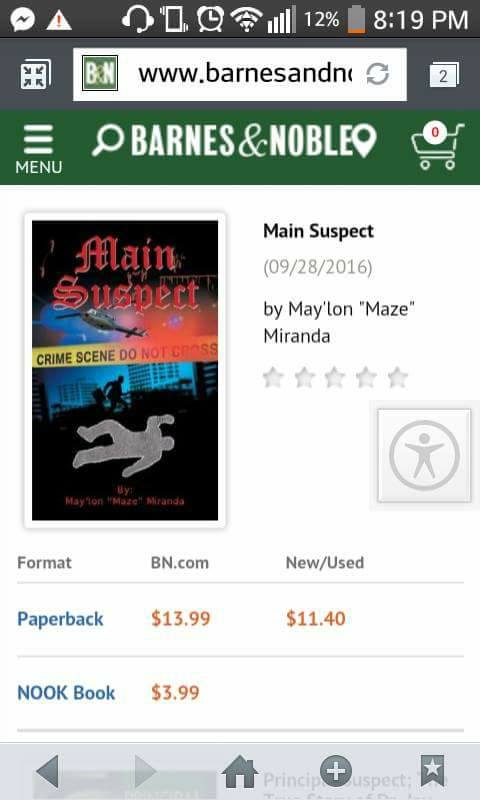
Task: Tap the search magnifier icon
Action: click(x=108, y=140)
